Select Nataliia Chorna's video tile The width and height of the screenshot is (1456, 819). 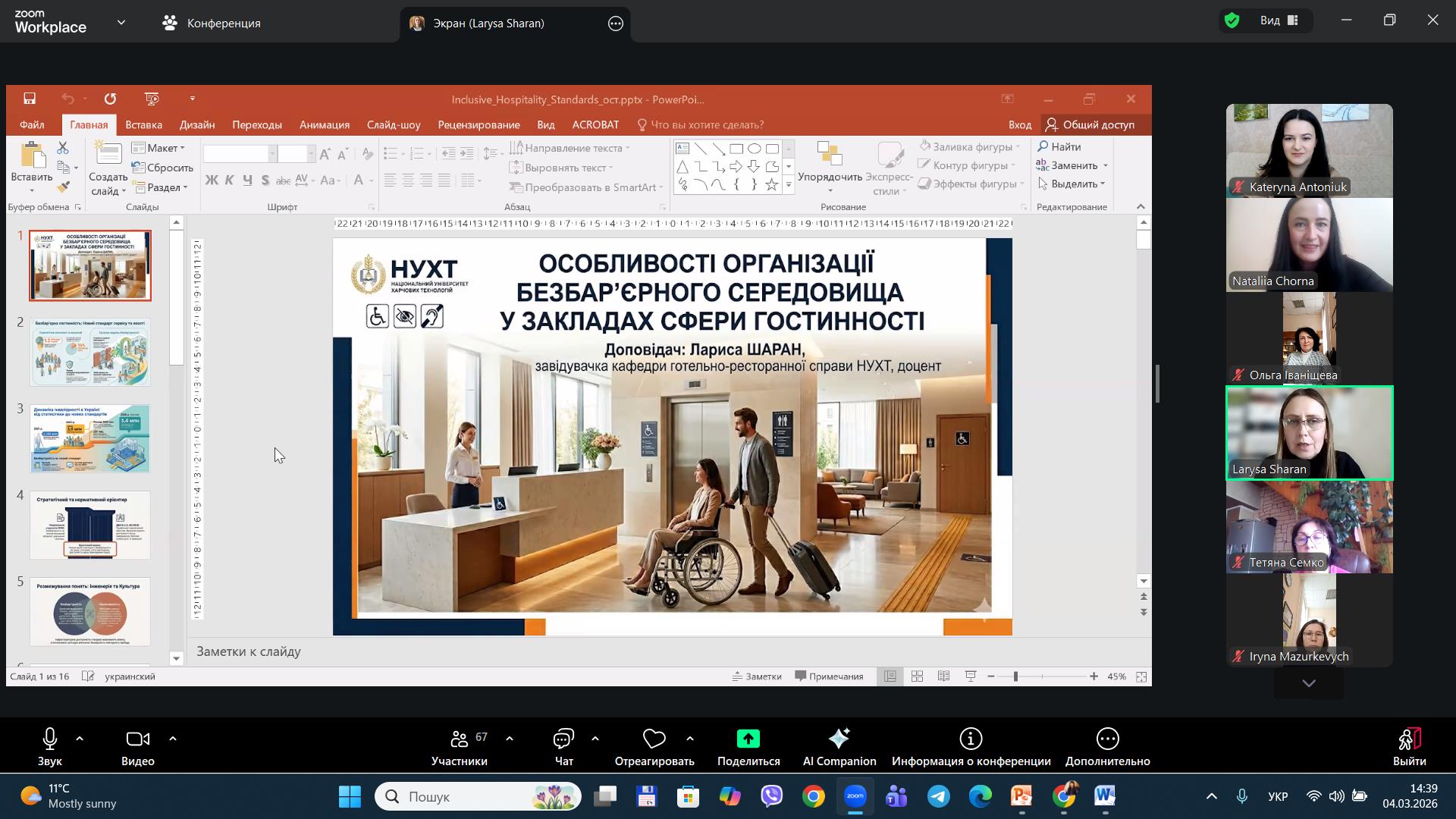pyautogui.click(x=1309, y=244)
